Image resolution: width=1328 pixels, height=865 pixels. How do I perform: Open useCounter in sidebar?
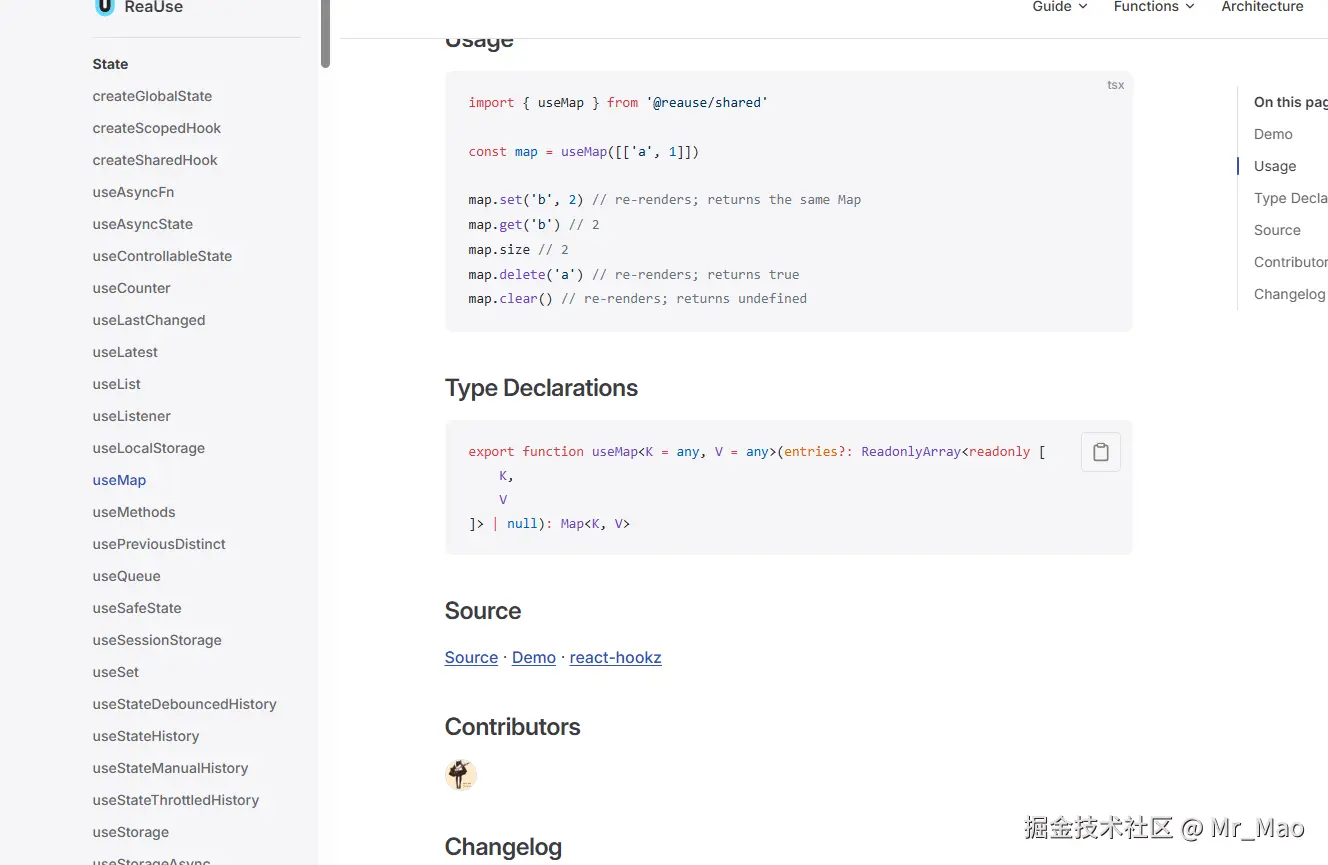[131, 288]
